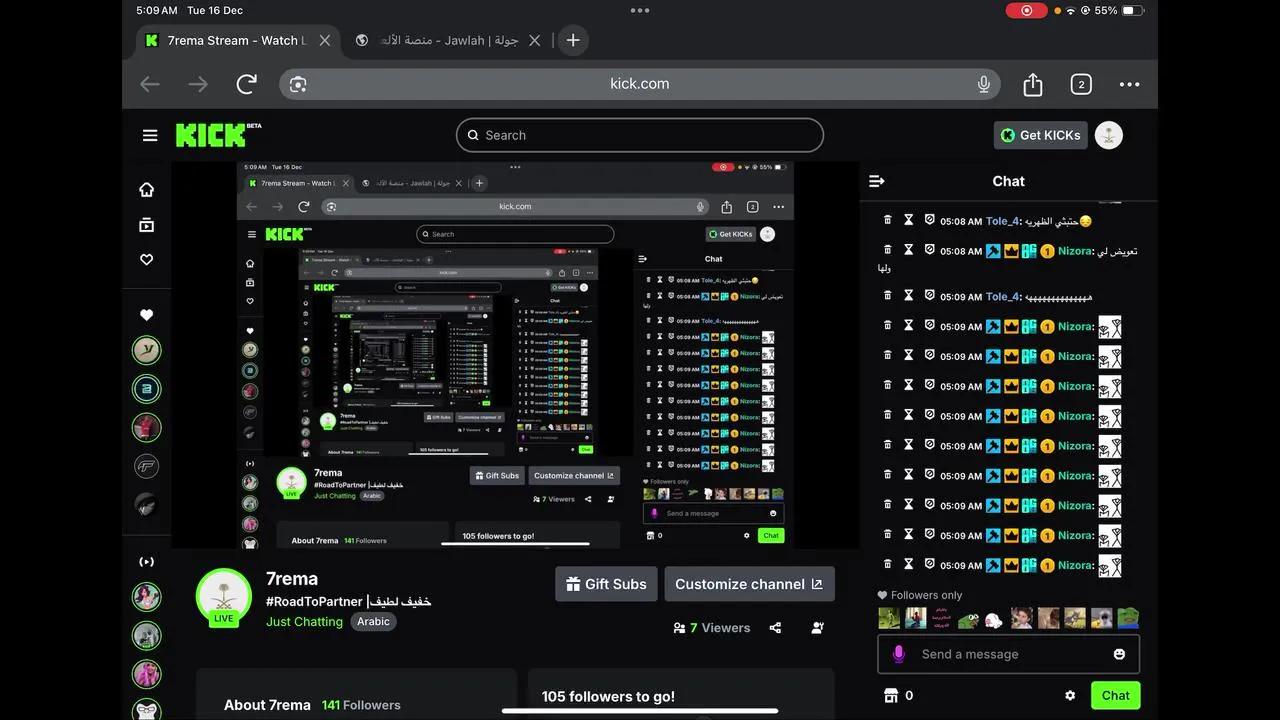Open the emoji picker in chat input

[1119, 654]
